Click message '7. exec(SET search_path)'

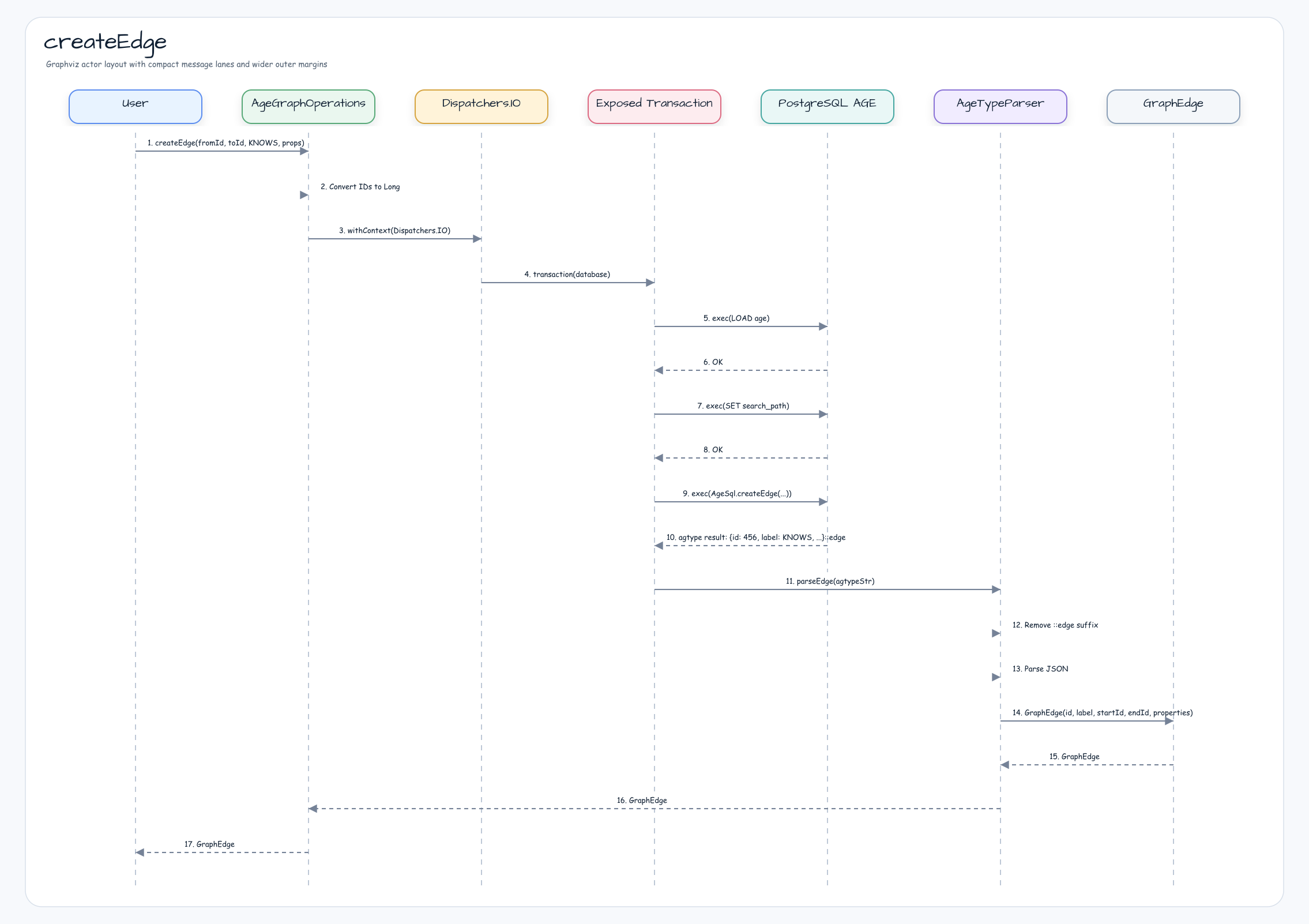click(743, 406)
